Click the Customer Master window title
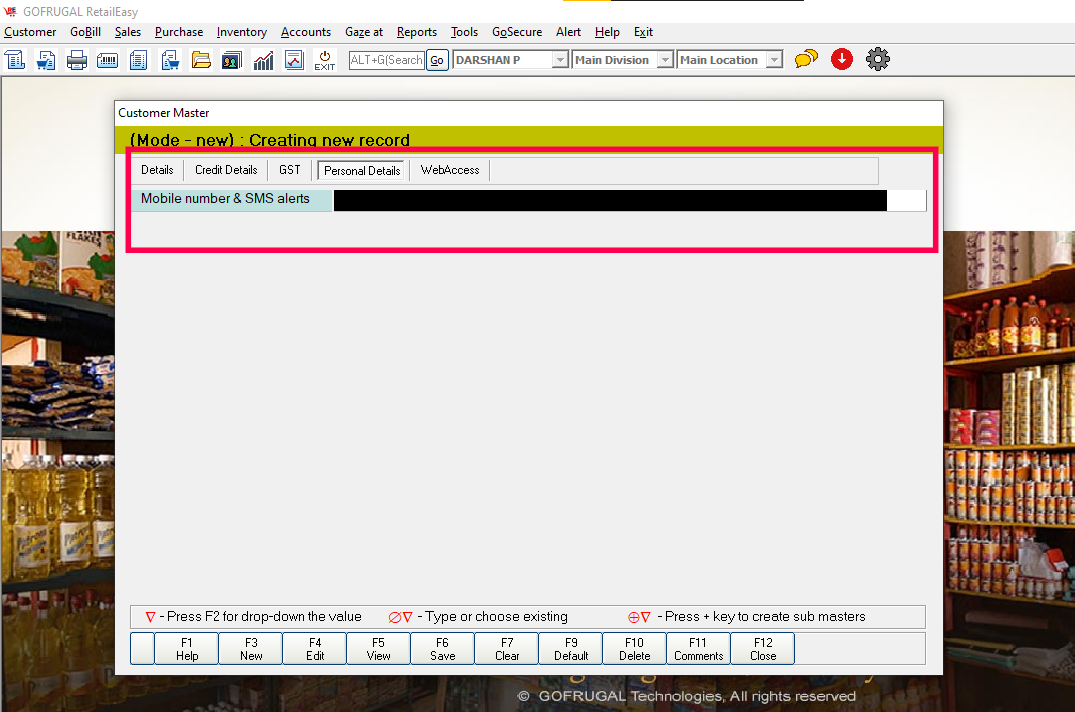The height and width of the screenshot is (712, 1075). [x=163, y=113]
